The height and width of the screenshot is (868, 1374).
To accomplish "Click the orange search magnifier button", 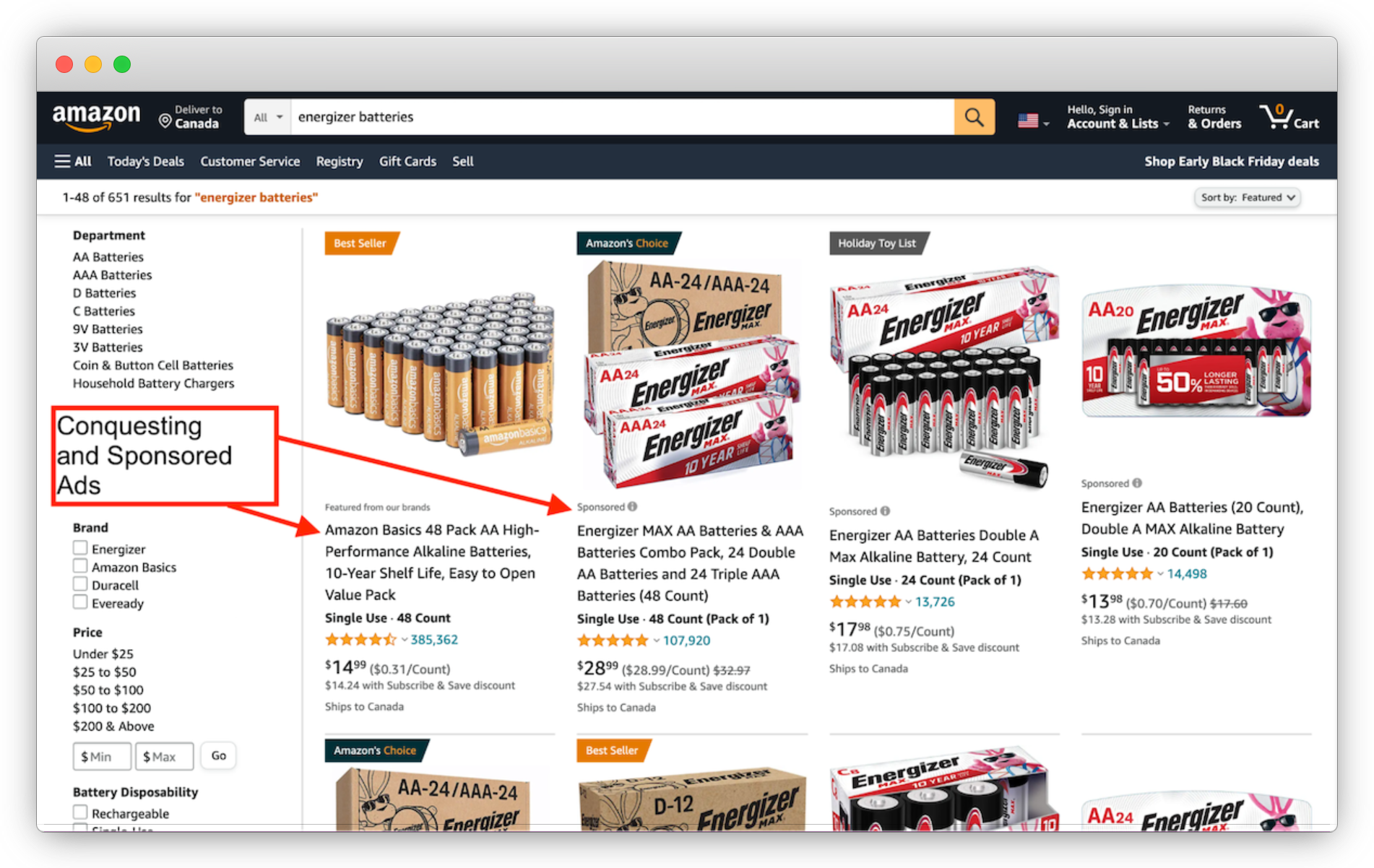I will point(974,117).
